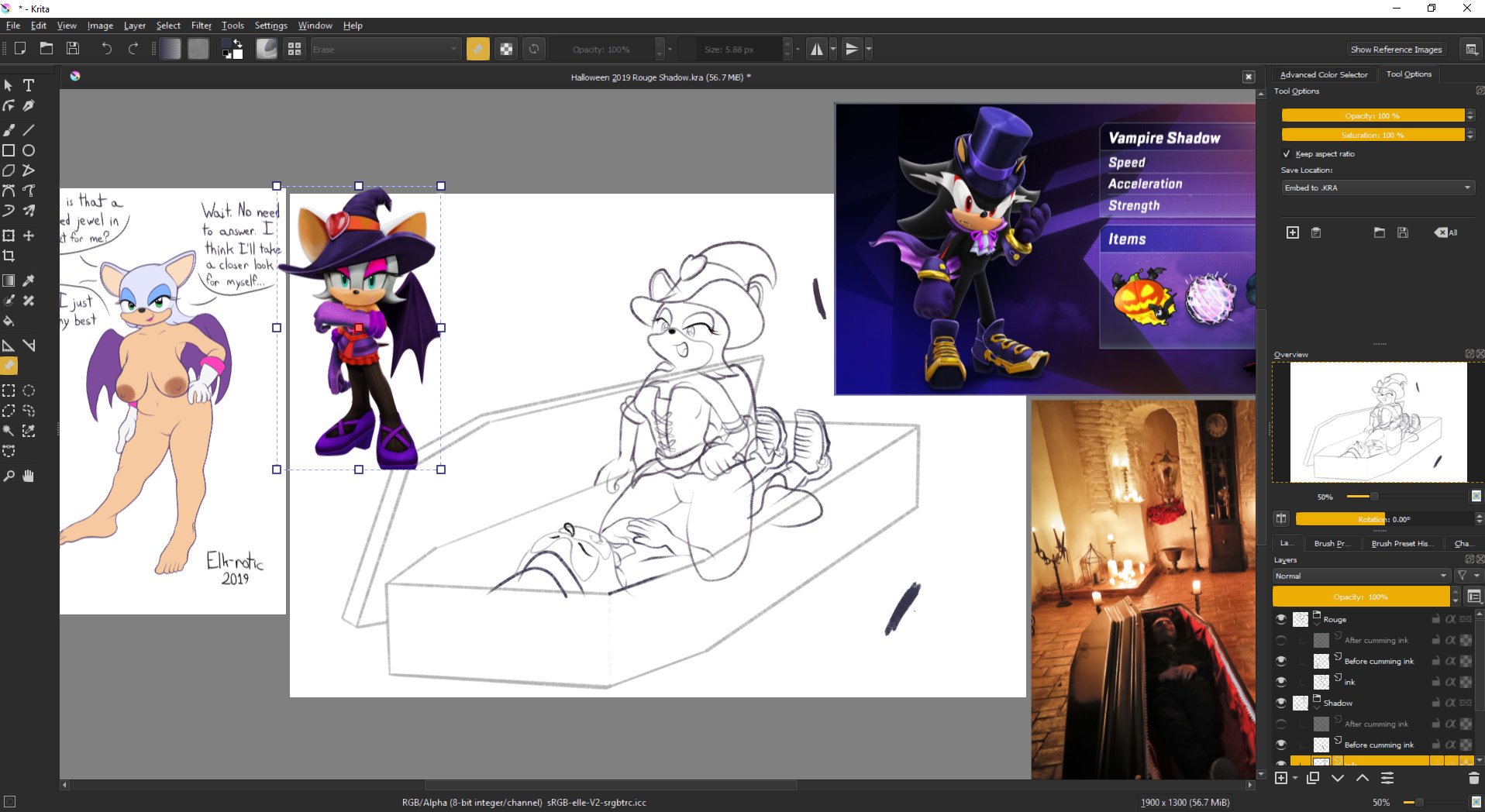This screenshot has width=1485, height=812.
Task: Click the Redo arrow in the toolbar
Action: 133,49
